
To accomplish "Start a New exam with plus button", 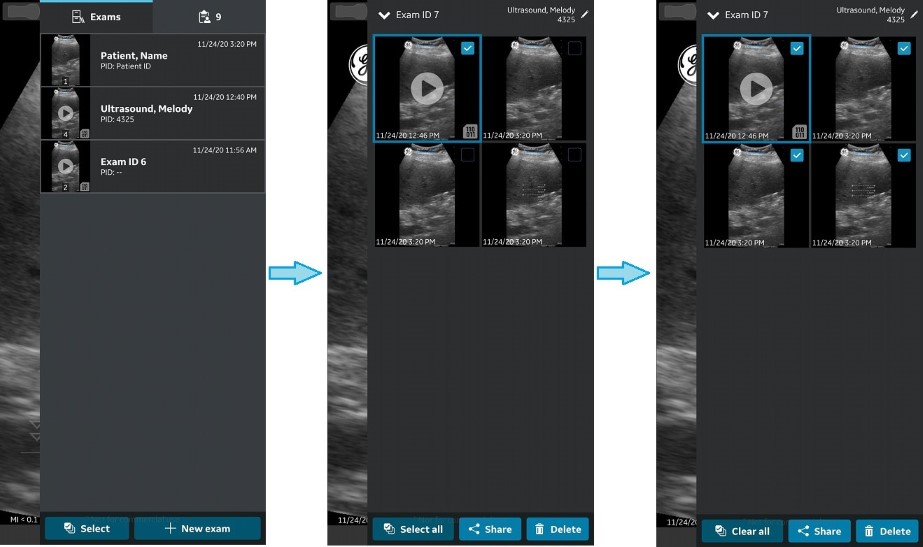I will [197, 528].
